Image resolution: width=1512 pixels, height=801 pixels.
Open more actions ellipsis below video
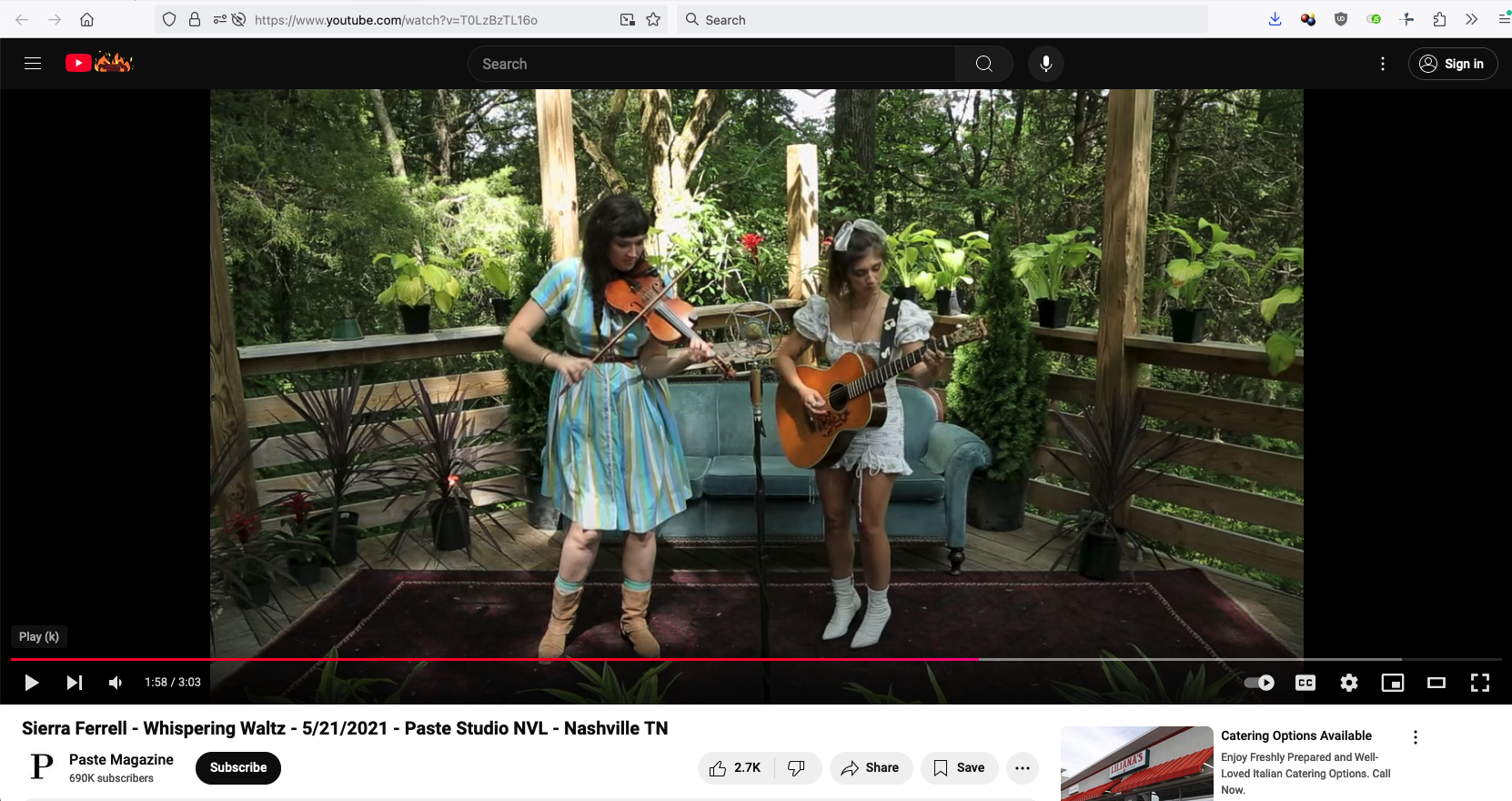coord(1023,768)
